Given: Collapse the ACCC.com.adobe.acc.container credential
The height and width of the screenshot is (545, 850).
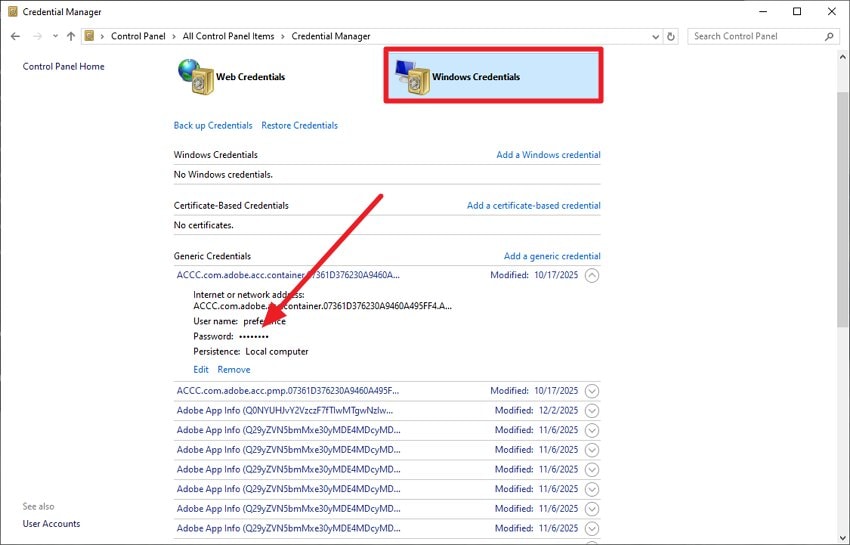Looking at the screenshot, I should tap(592, 275).
